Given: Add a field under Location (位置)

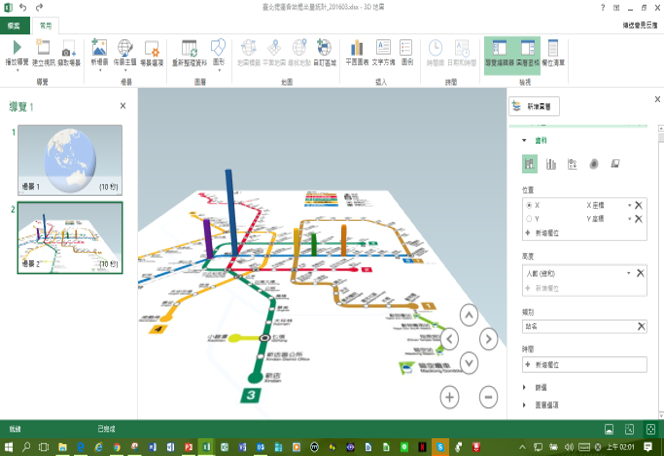Looking at the screenshot, I should point(542,233).
